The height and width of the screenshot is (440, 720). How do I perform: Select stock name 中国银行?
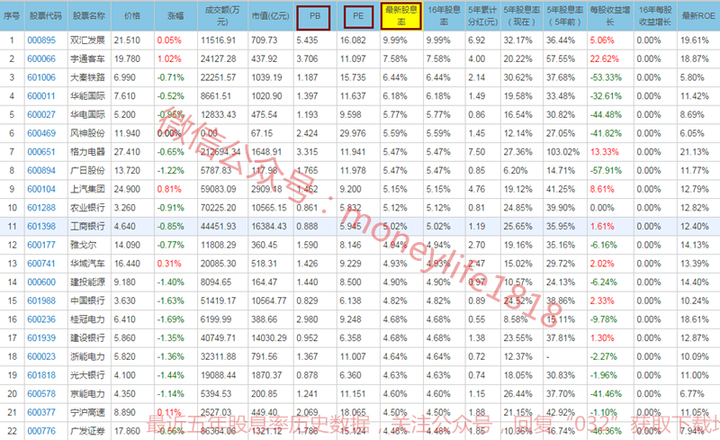(x=88, y=301)
